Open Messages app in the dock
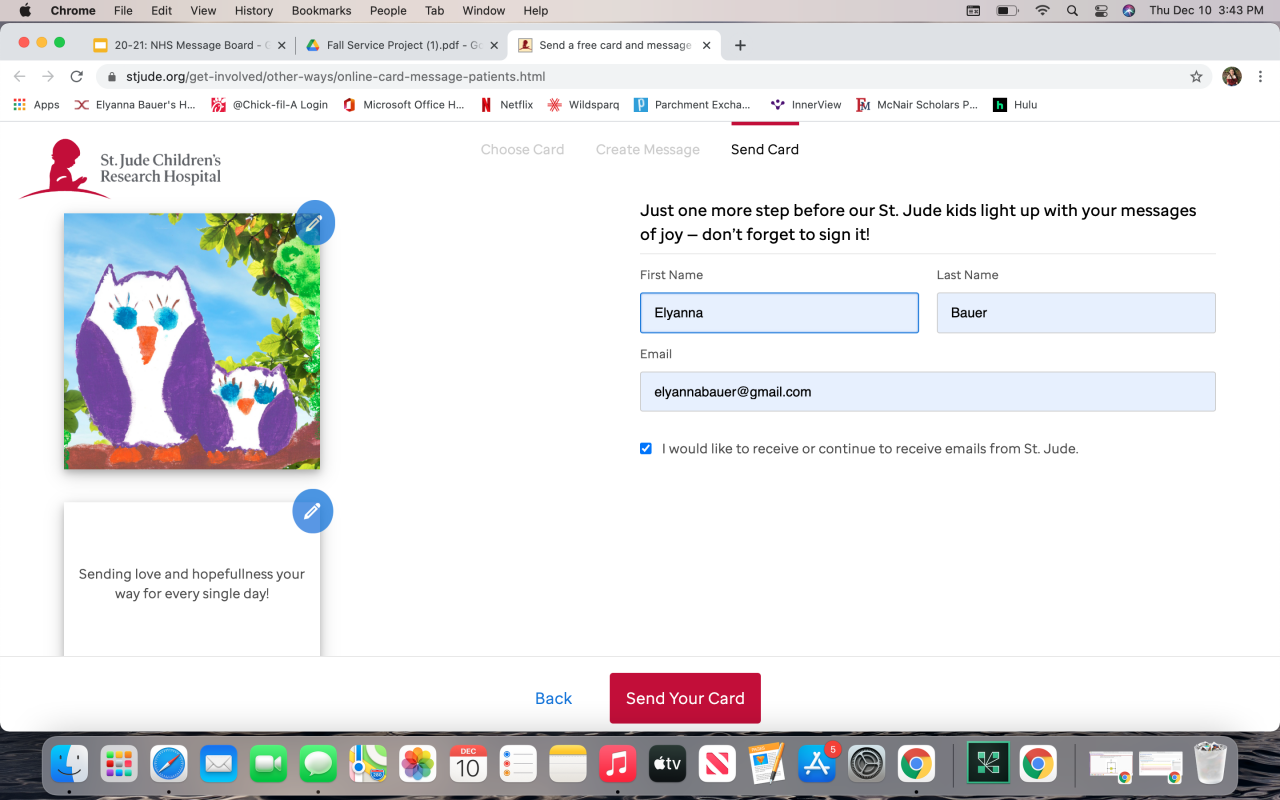This screenshot has width=1280, height=800. (x=318, y=765)
